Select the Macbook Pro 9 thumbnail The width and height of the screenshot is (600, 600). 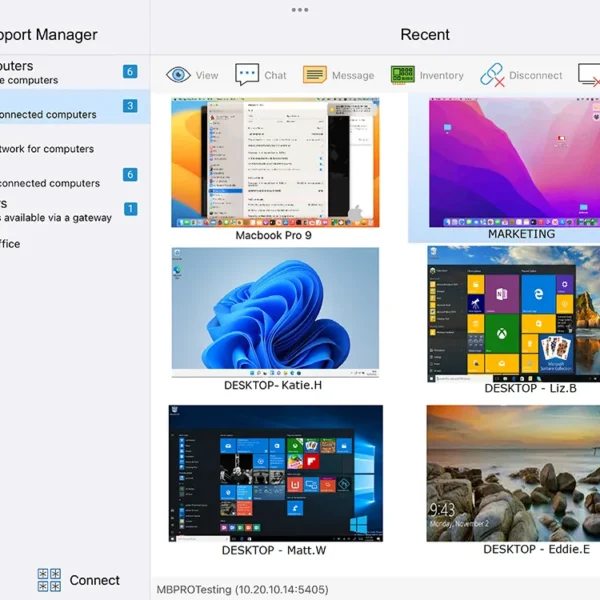tap(273, 162)
